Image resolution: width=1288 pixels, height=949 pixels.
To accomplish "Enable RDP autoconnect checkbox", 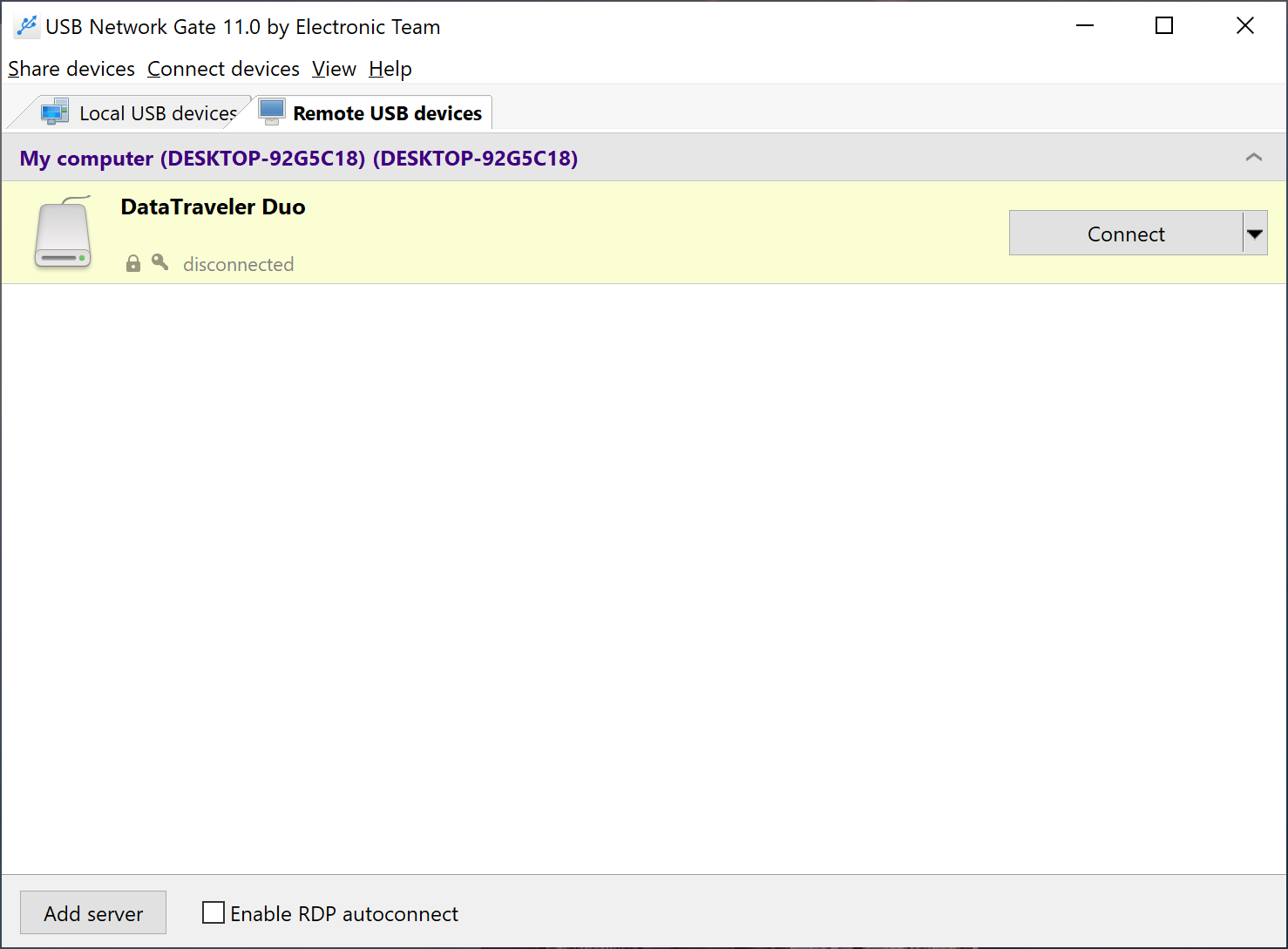I will click(214, 912).
